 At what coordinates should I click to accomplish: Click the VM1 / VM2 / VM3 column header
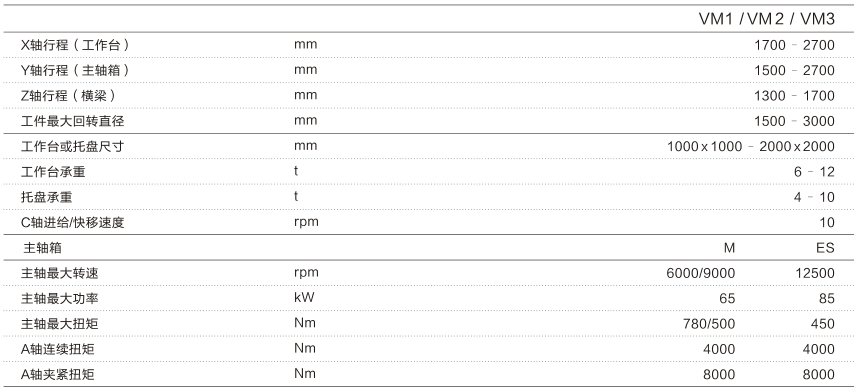pyautogui.click(x=766, y=19)
